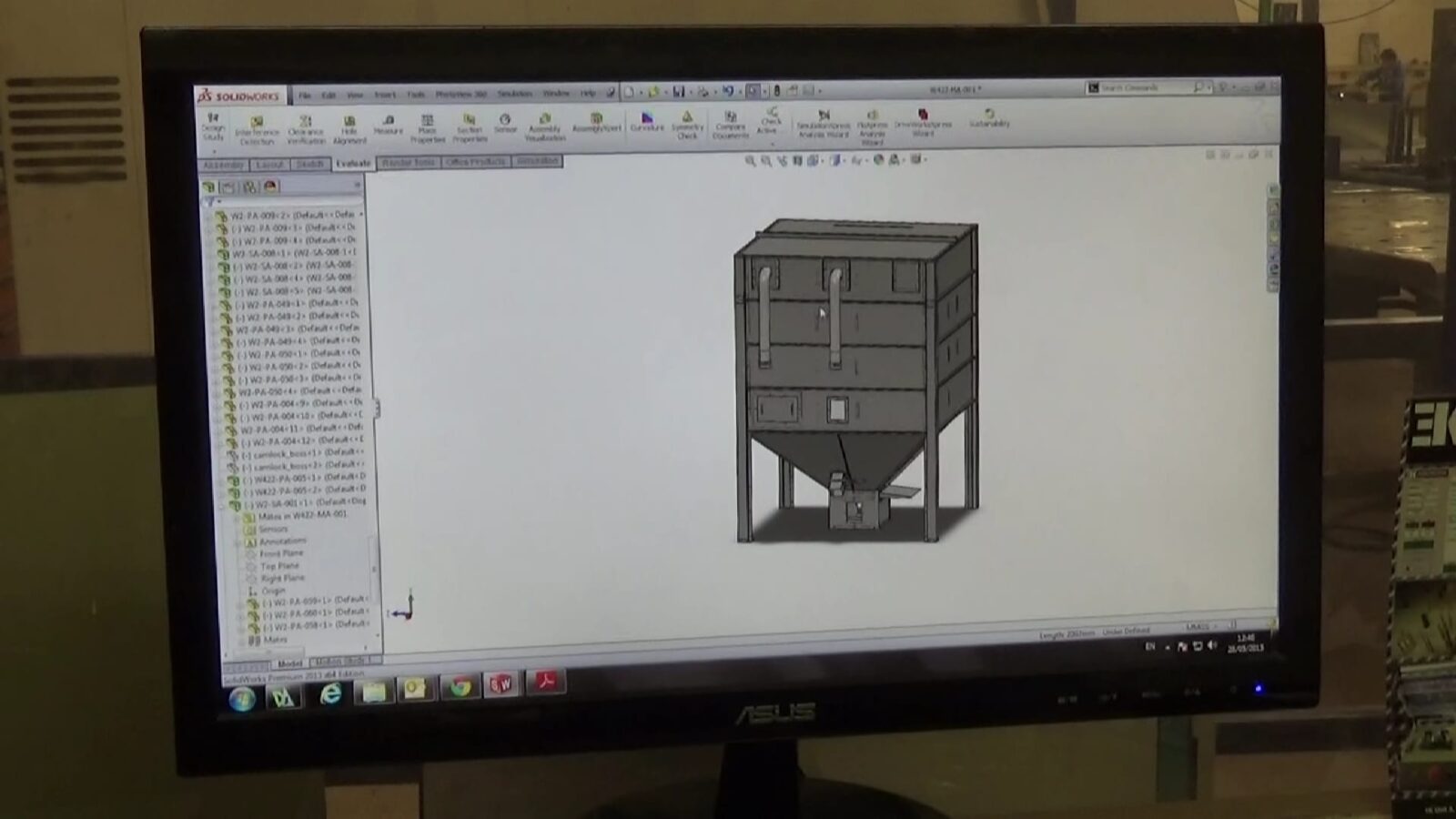Open the View menu

coord(355,95)
